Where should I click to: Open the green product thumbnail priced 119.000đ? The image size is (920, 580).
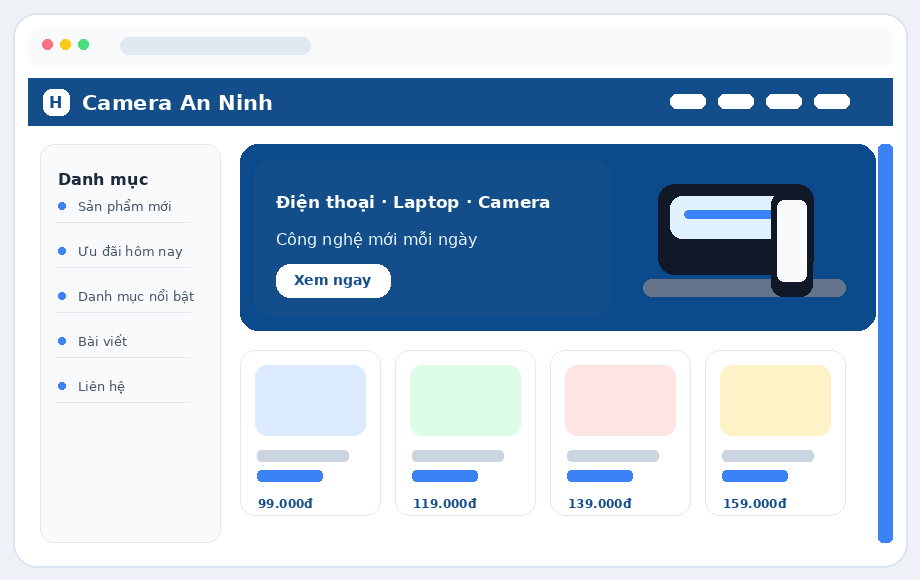coord(465,401)
